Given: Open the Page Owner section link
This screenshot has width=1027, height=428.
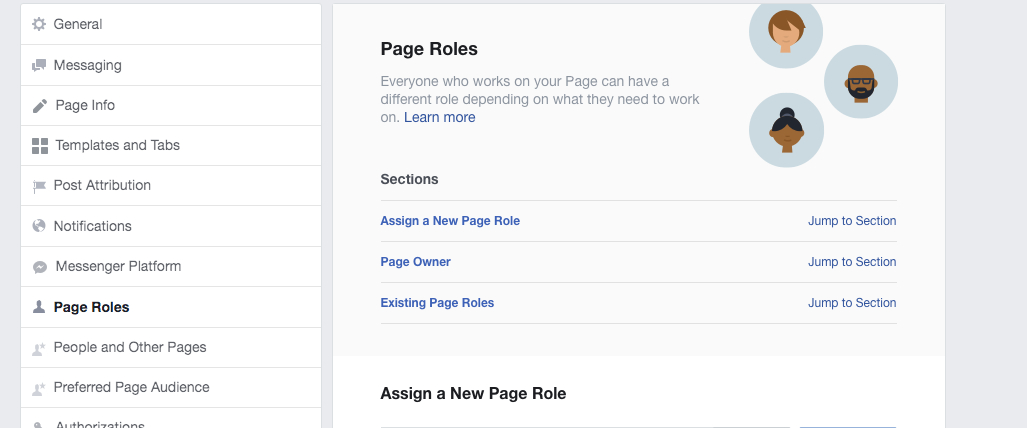Looking at the screenshot, I should 415,262.
